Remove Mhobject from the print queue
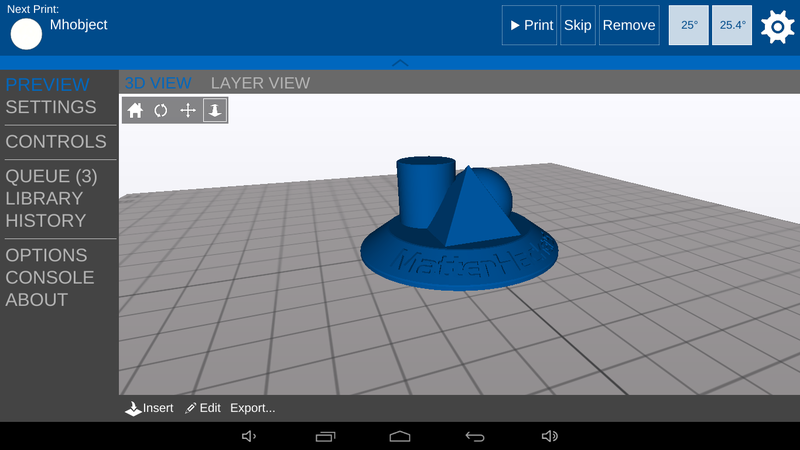800x450 pixels. tap(629, 25)
